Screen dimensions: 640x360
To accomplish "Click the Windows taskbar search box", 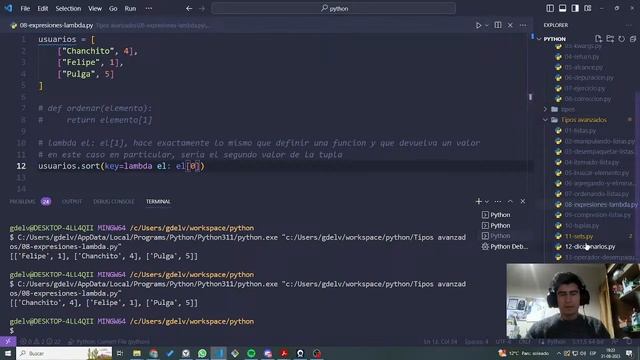I will click(64, 353).
